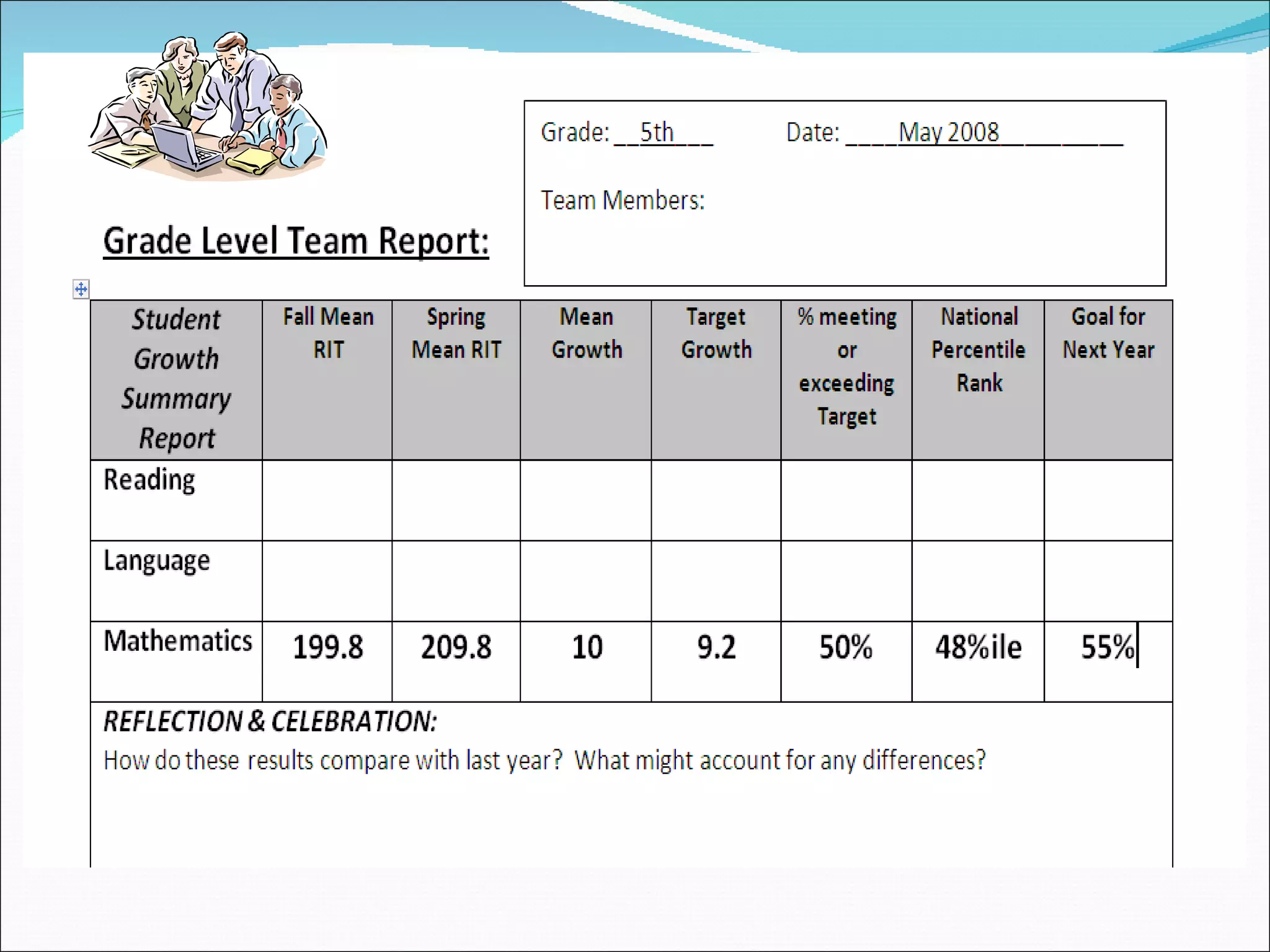This screenshot has height=952, width=1270.
Task: Click the table move handle icon
Action: [x=81, y=289]
